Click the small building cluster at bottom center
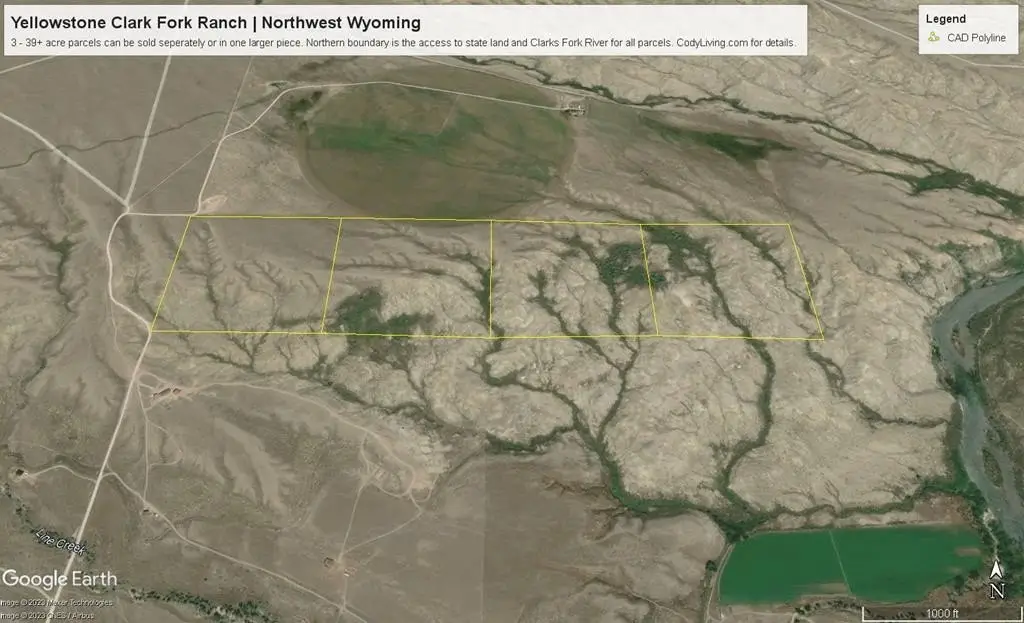 point(329,563)
